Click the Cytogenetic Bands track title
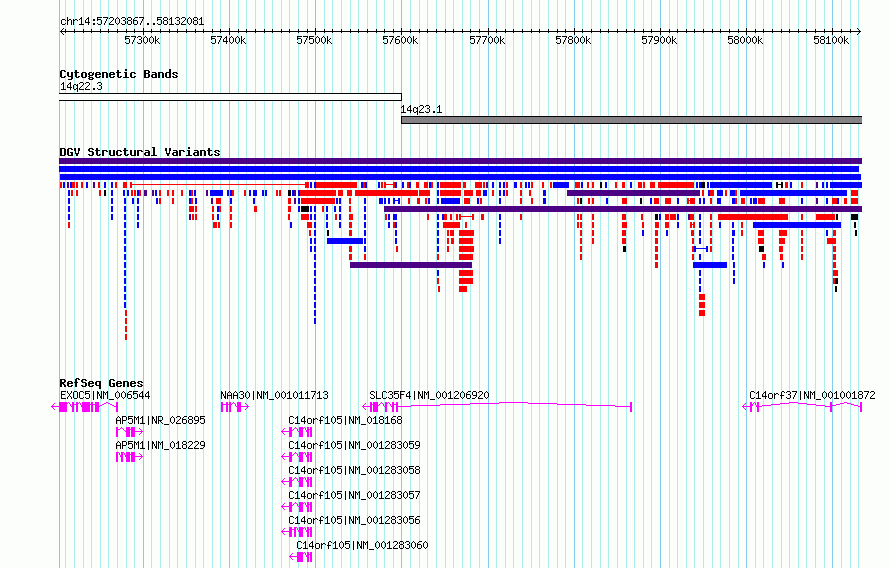Screen dimensions: 890x568 [119, 74]
